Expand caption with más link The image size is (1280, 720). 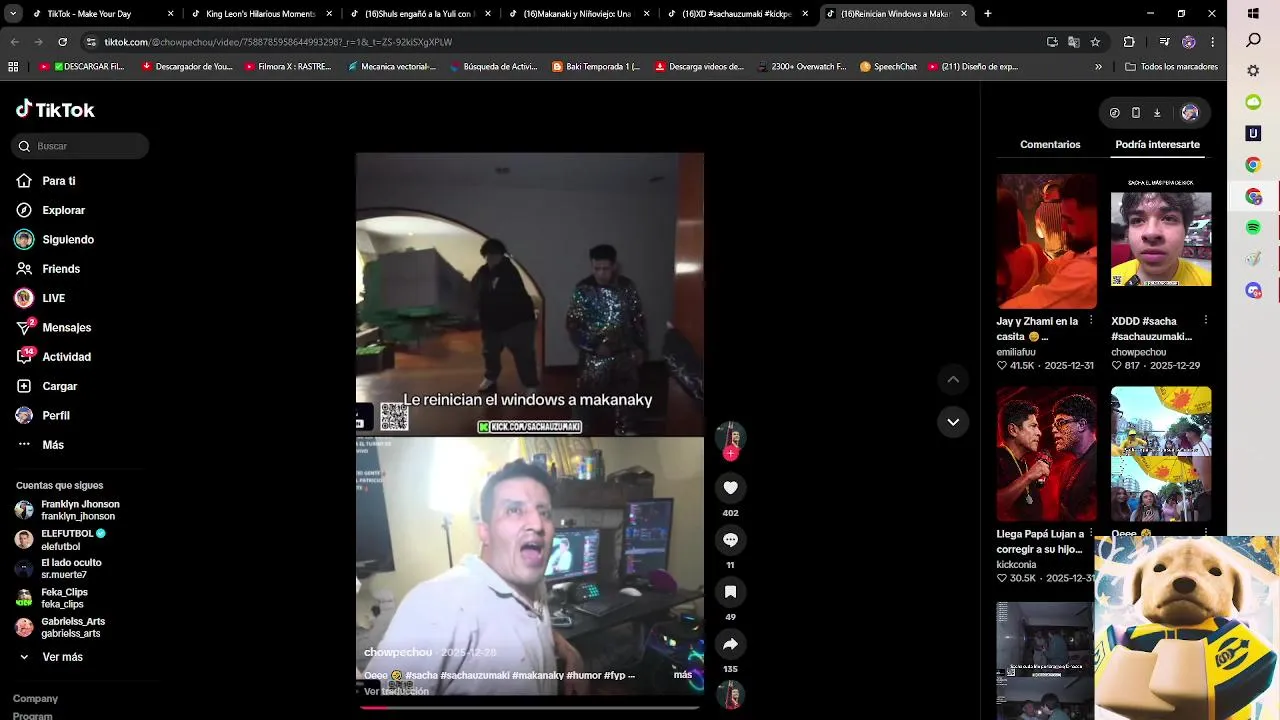[683, 675]
